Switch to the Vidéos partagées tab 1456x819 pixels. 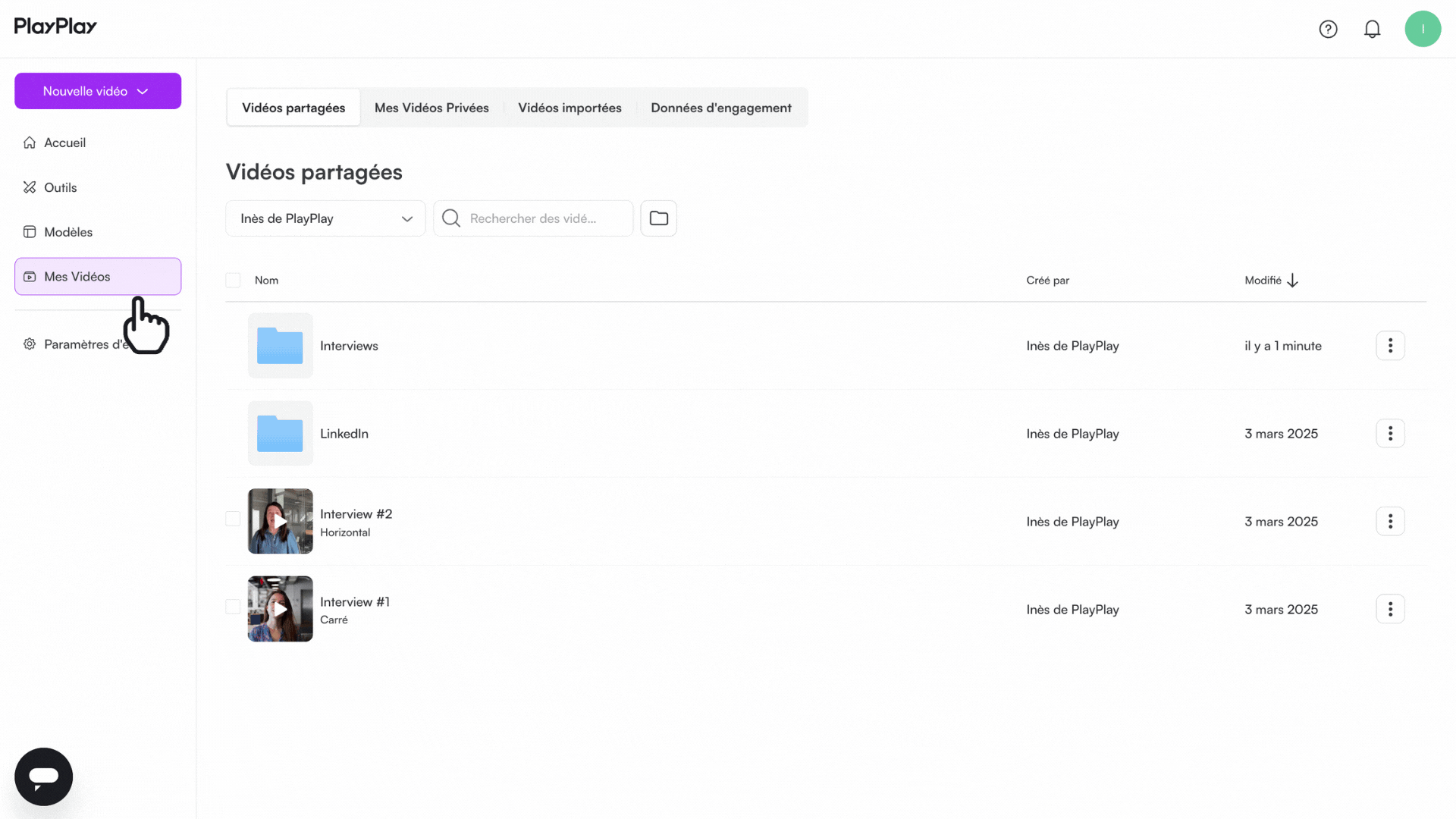(x=293, y=108)
